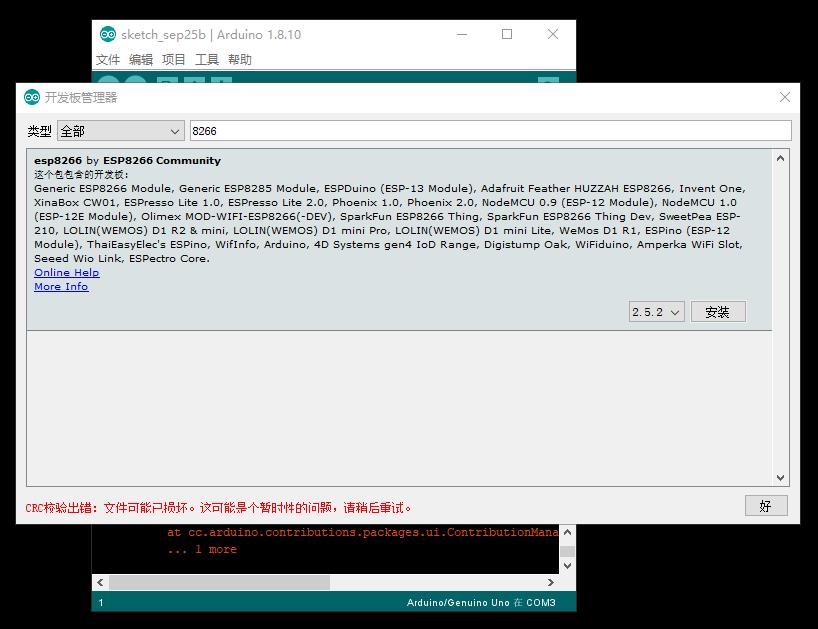Screen dimensions: 818x629
Task: Click the Arduino logo in the 开发板管理器 title bar
Action: click(32, 97)
